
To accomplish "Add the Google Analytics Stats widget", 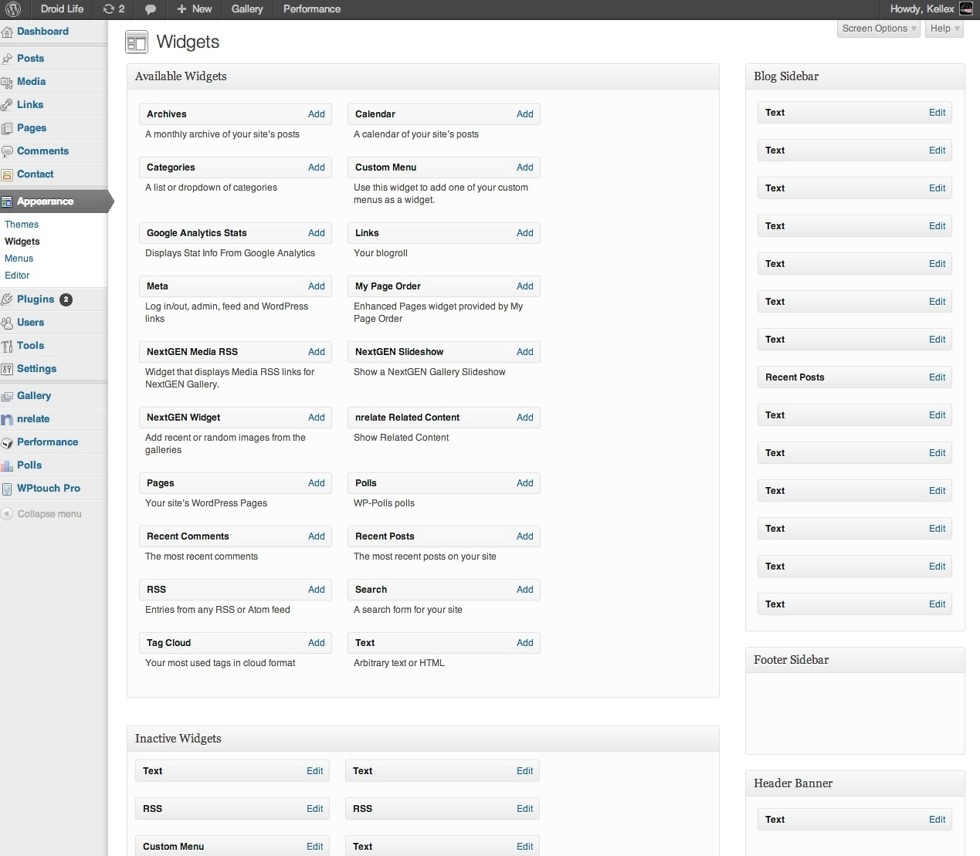I will click(316, 233).
